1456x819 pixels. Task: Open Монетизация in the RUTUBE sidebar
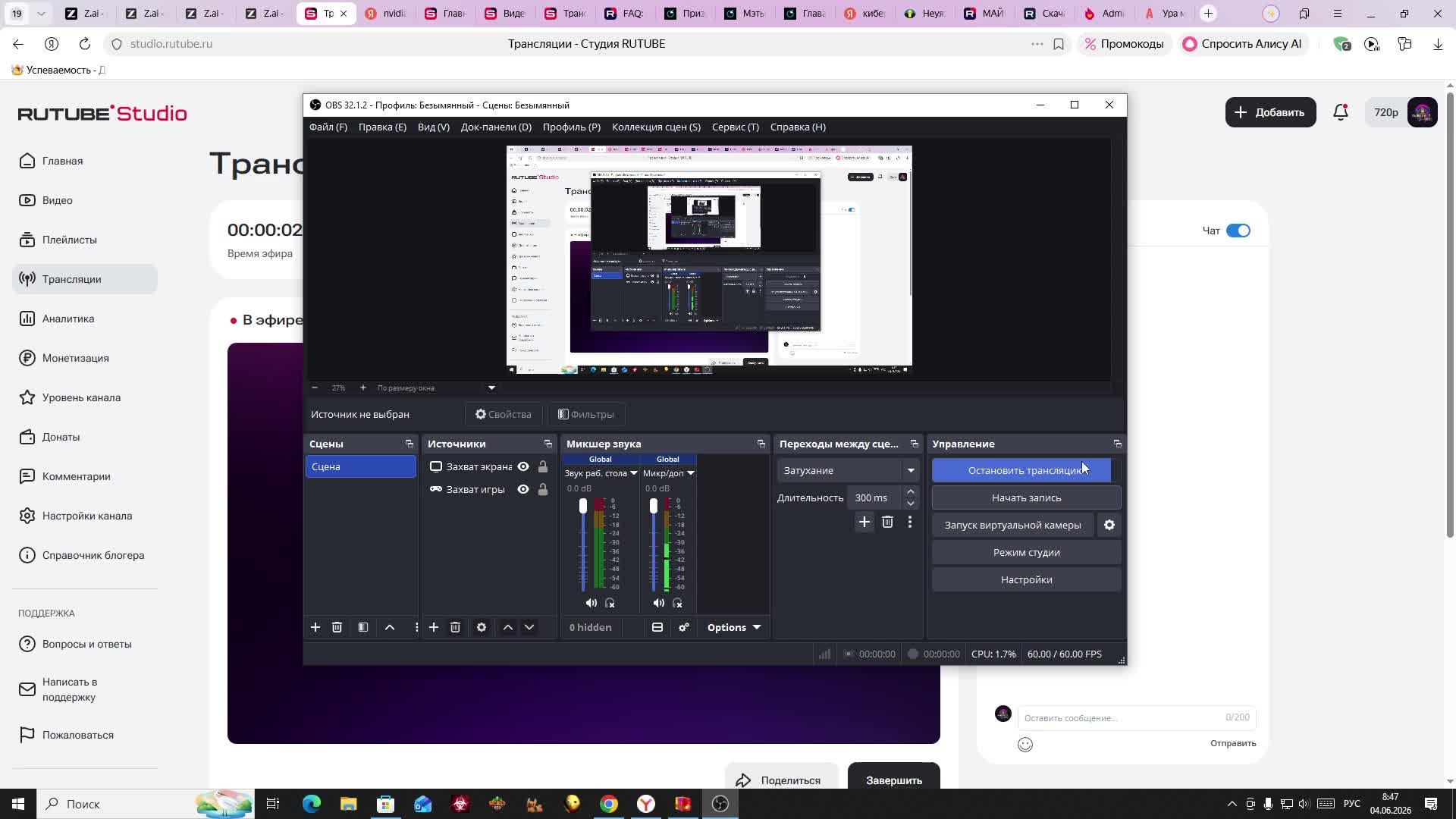tap(85, 358)
